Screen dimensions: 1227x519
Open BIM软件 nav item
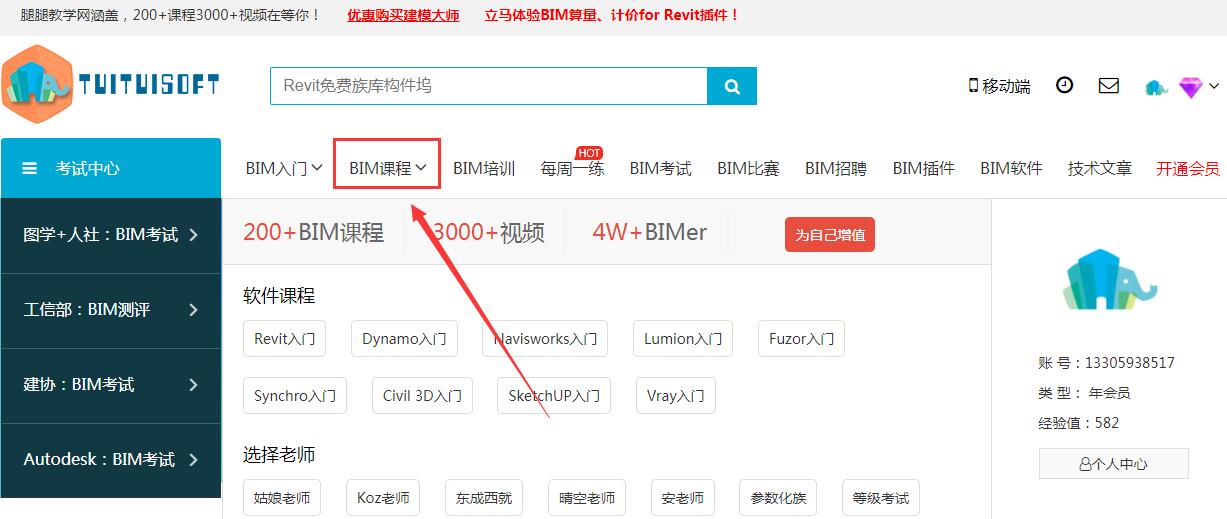[1011, 168]
